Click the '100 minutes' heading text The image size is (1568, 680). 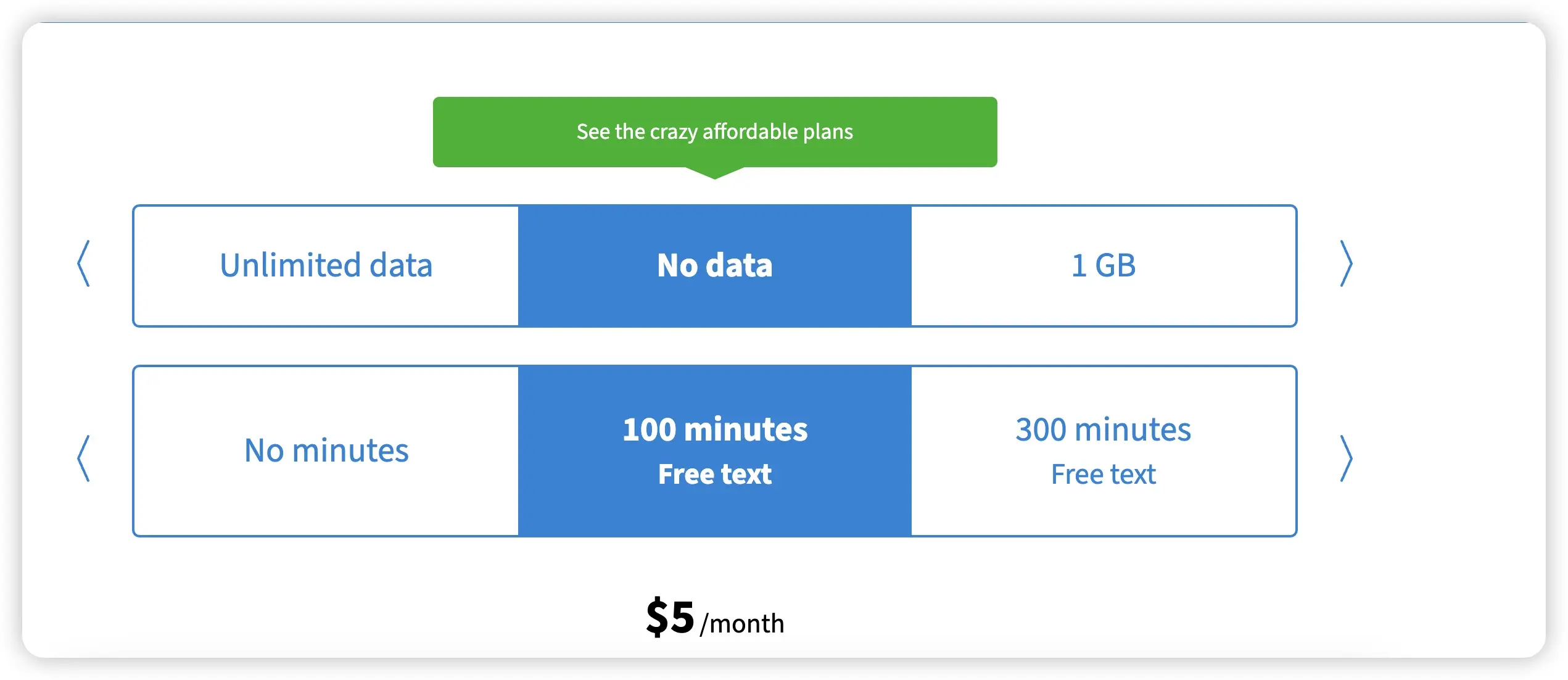pyautogui.click(x=714, y=429)
